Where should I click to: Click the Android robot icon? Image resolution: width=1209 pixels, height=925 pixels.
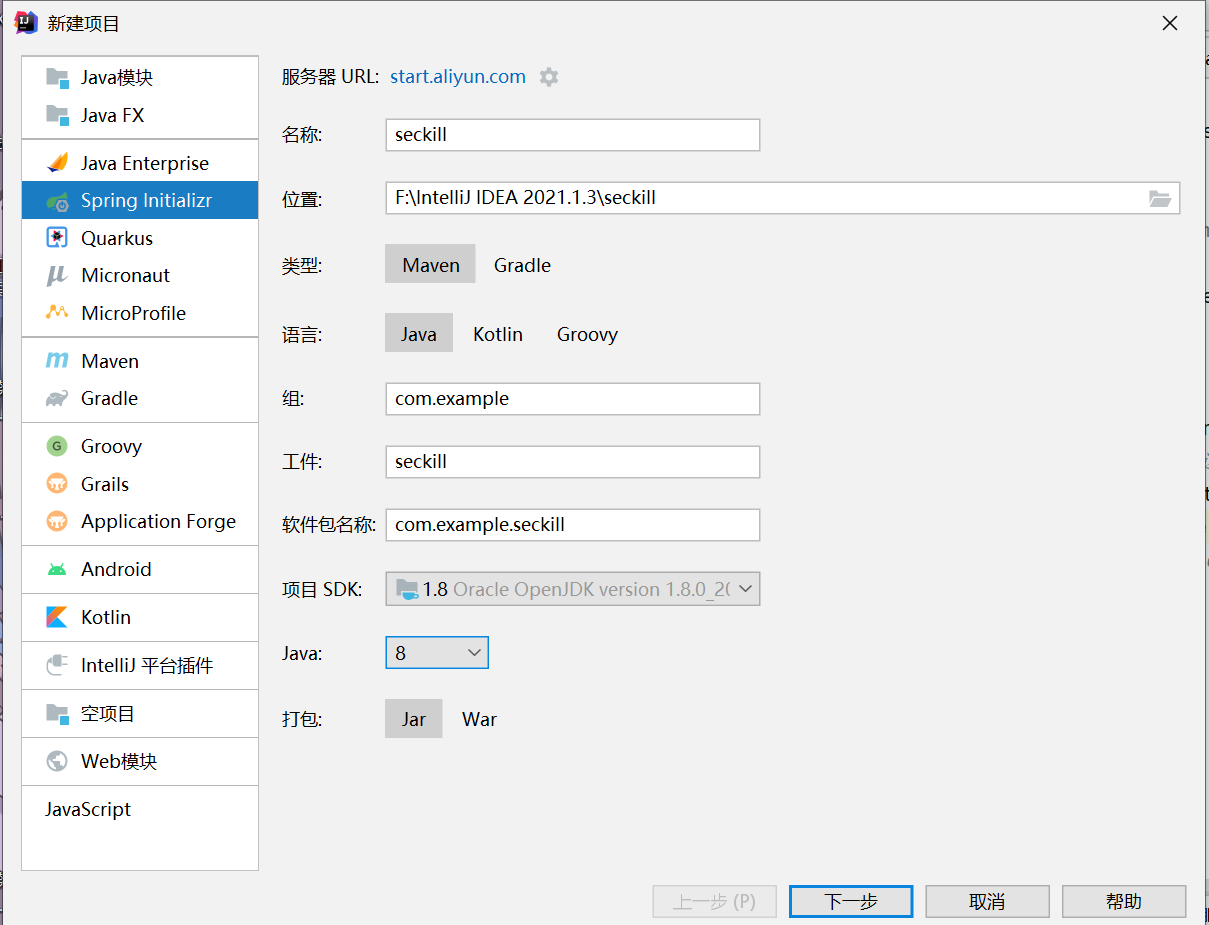(x=57, y=569)
